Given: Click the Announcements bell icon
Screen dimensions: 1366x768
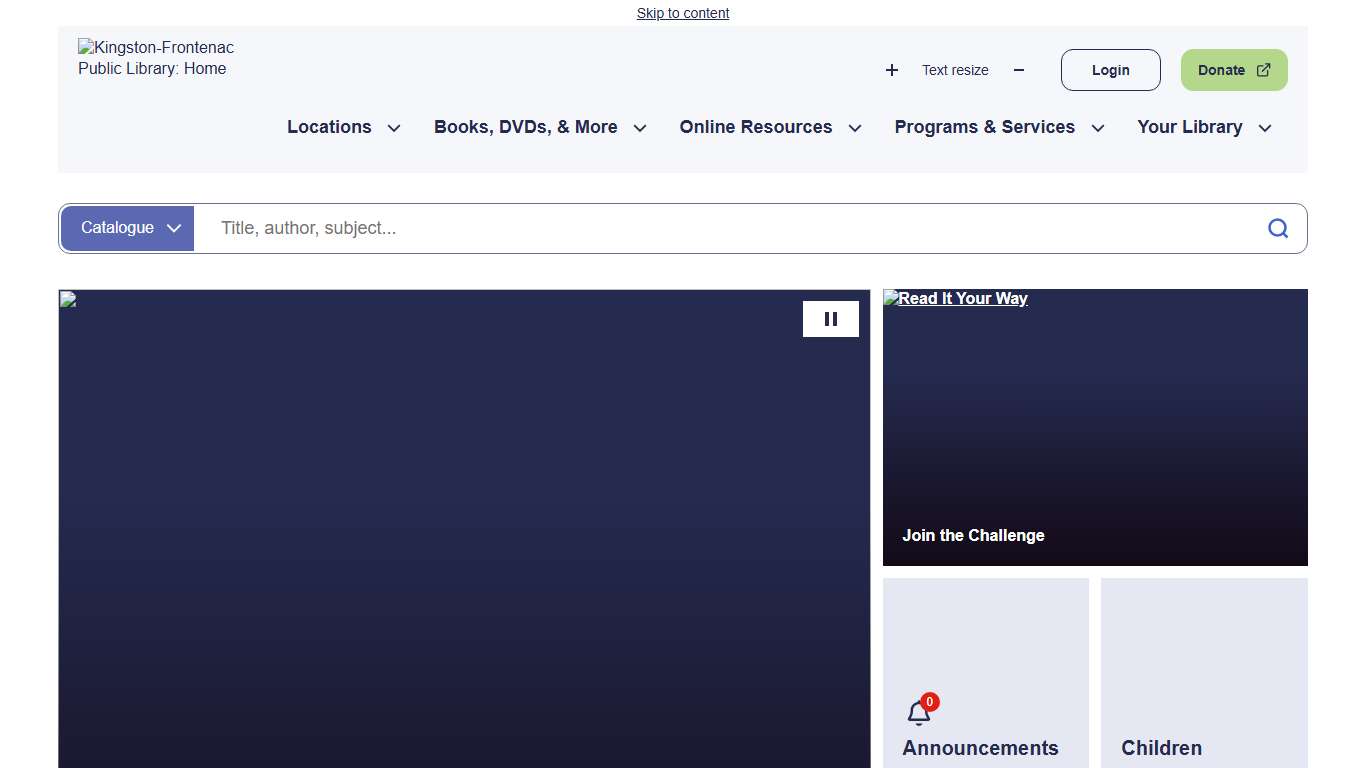Looking at the screenshot, I should 919,713.
